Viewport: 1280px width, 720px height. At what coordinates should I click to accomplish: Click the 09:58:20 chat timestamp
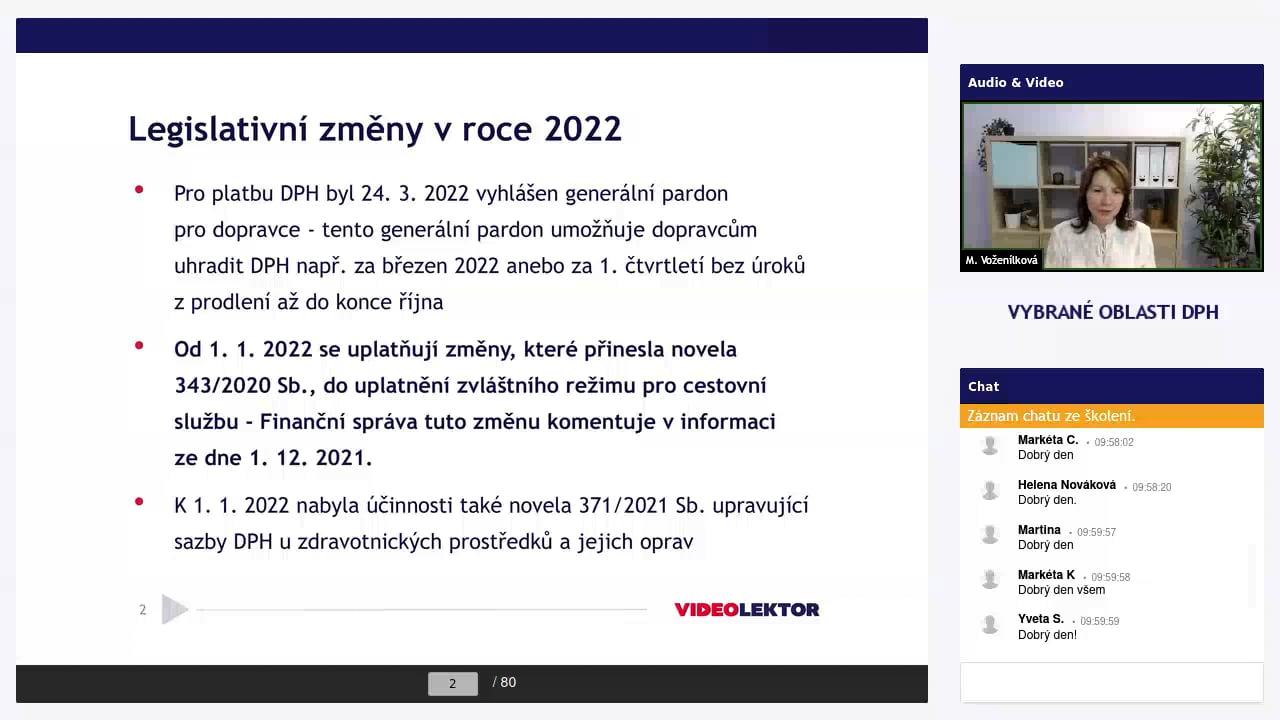1152,487
